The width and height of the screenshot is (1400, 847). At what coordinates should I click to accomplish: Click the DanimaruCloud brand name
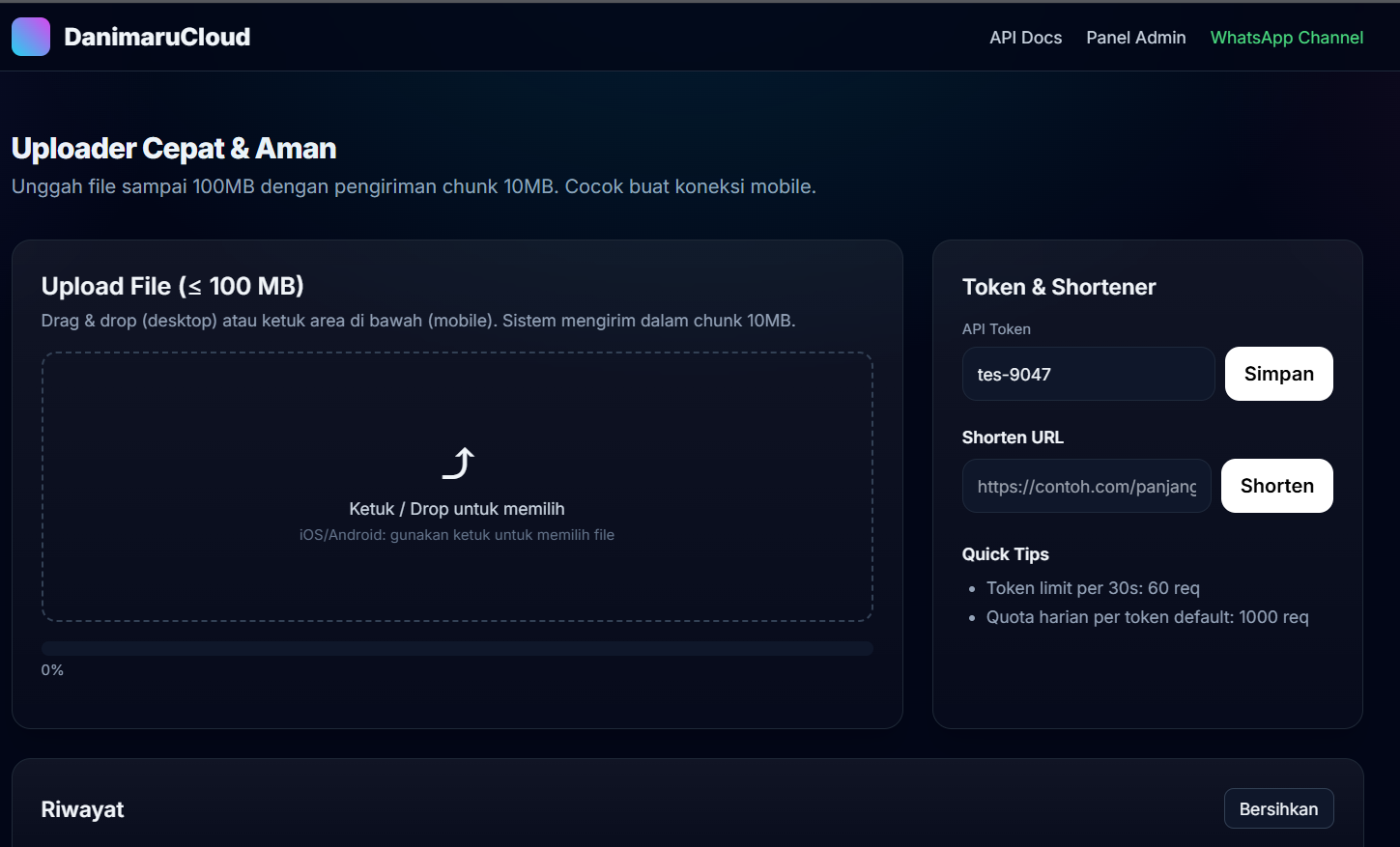[157, 37]
